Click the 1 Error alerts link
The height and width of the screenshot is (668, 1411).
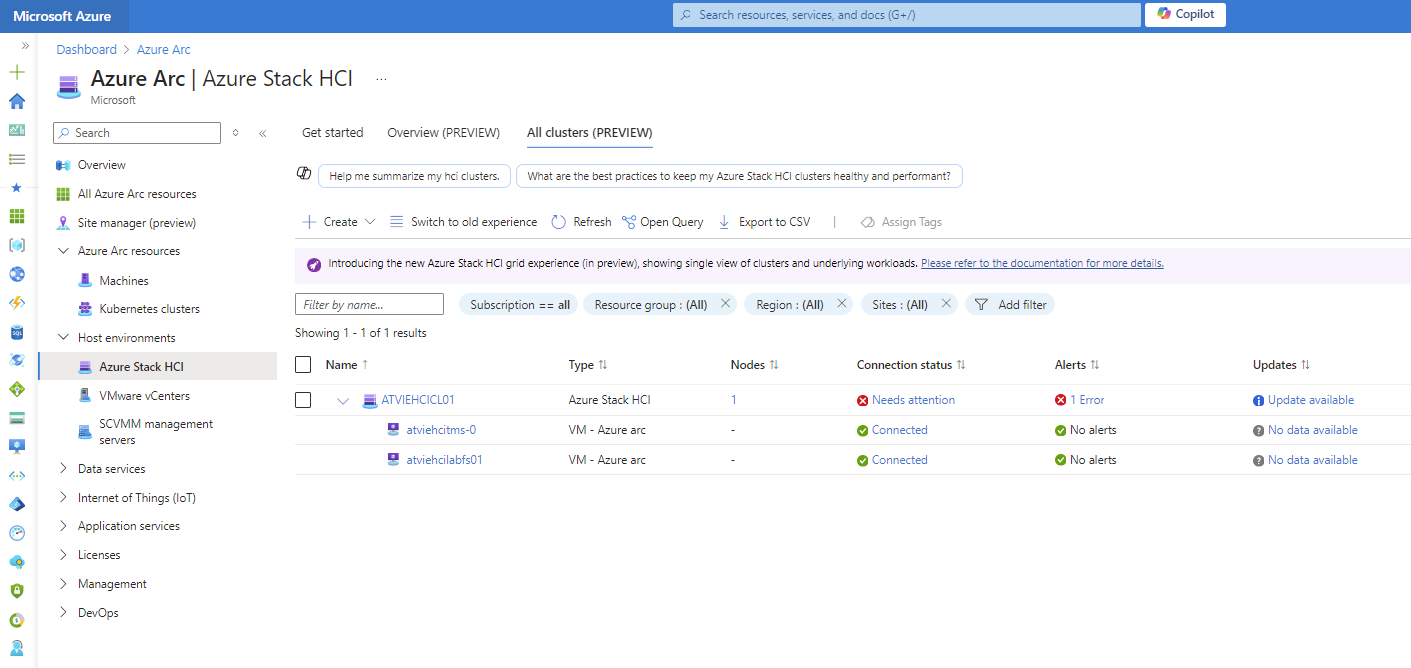[x=1087, y=400]
